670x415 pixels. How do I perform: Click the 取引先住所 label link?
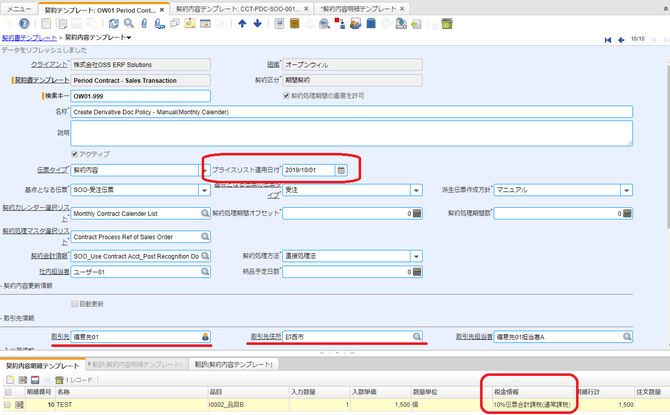(x=266, y=337)
